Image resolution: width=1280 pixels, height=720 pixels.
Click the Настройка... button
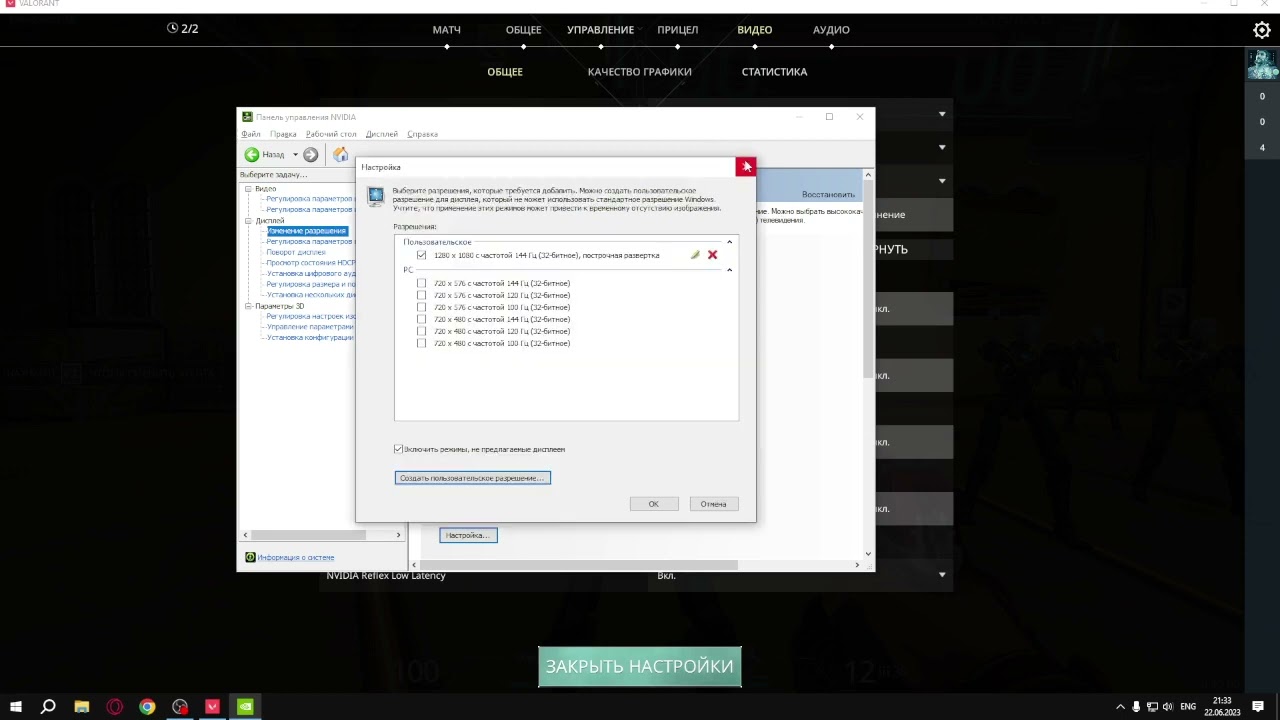tap(468, 535)
